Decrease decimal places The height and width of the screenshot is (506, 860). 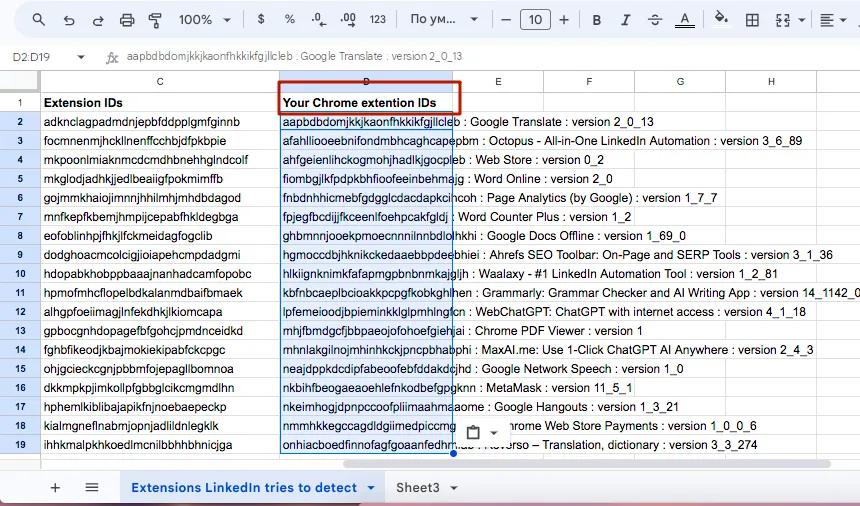319,20
